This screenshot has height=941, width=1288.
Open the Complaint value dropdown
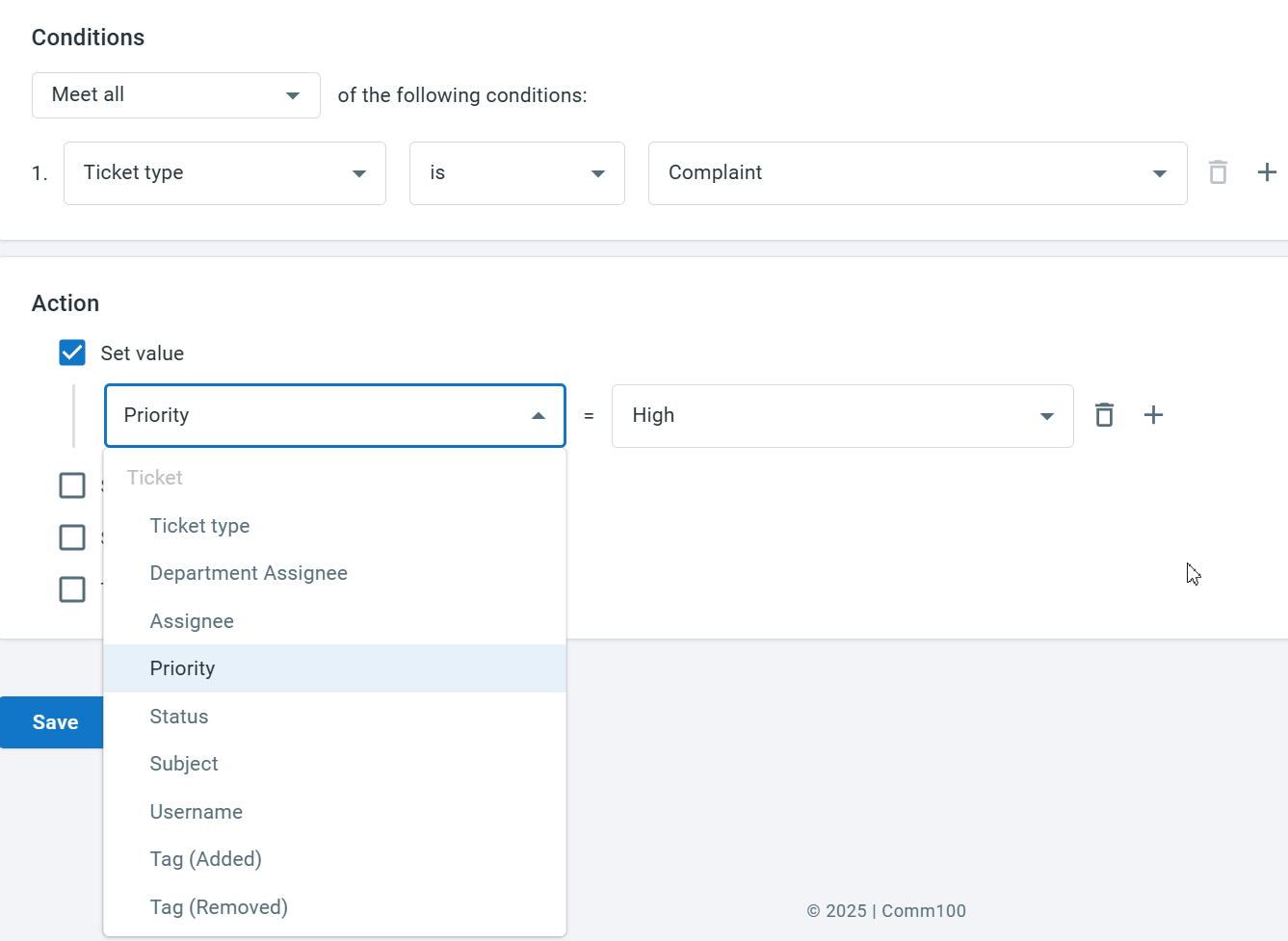tap(917, 173)
